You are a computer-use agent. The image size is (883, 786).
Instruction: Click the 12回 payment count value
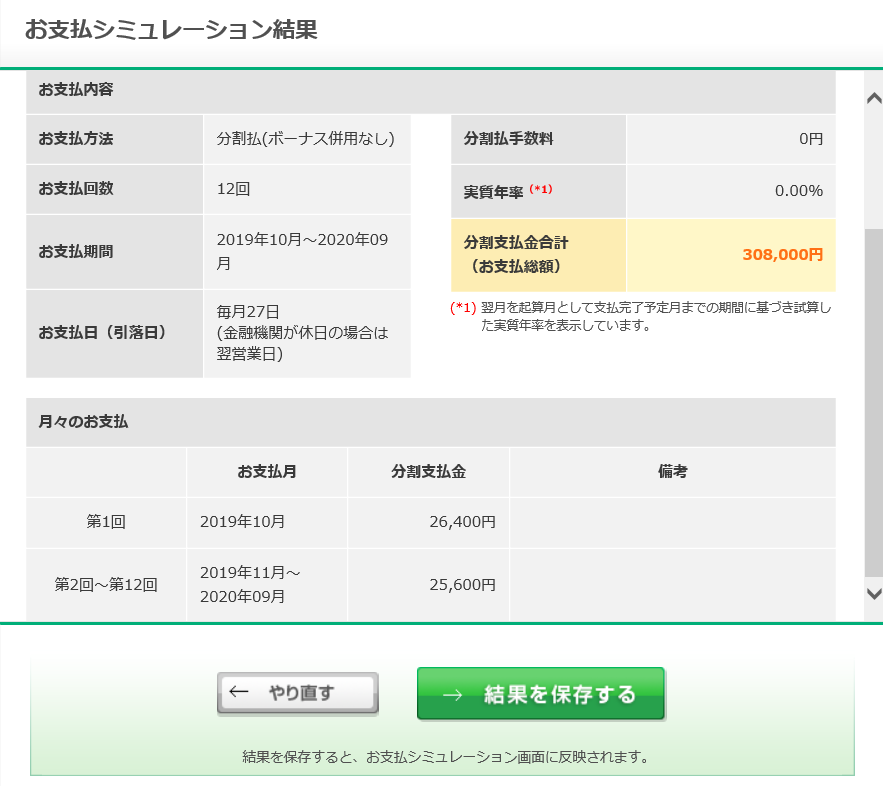point(233,189)
